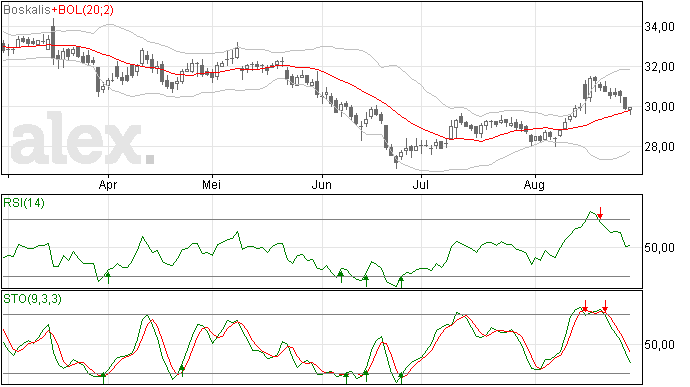Click the 32,00 price axis label
690x387 pixels.
[x=659, y=67]
